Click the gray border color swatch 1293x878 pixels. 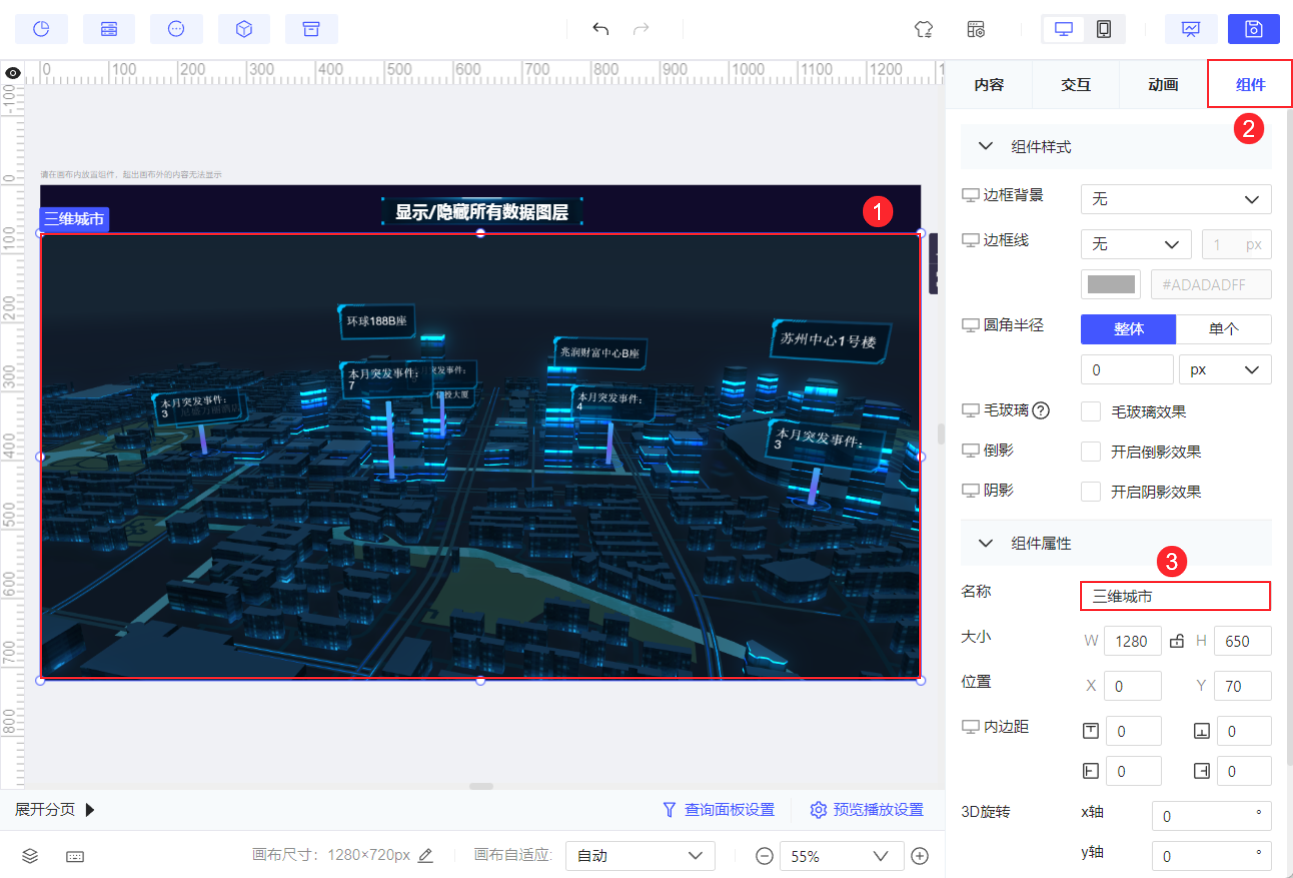(1111, 284)
